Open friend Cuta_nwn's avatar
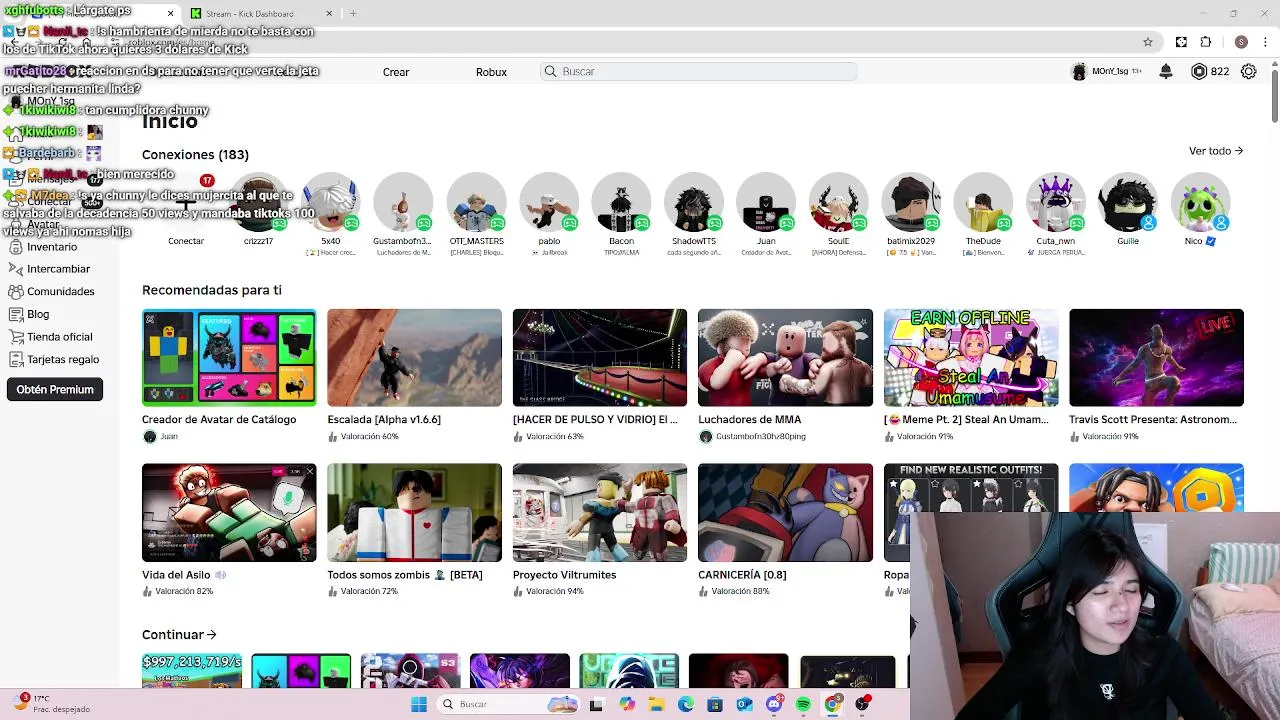This screenshot has height=720, width=1280. (x=1056, y=203)
